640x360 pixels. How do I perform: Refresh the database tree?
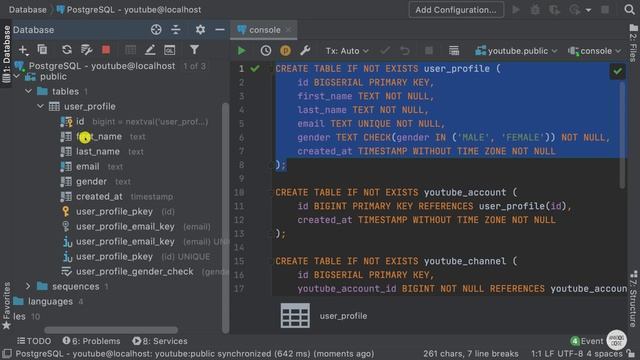pyautogui.click(x=67, y=50)
